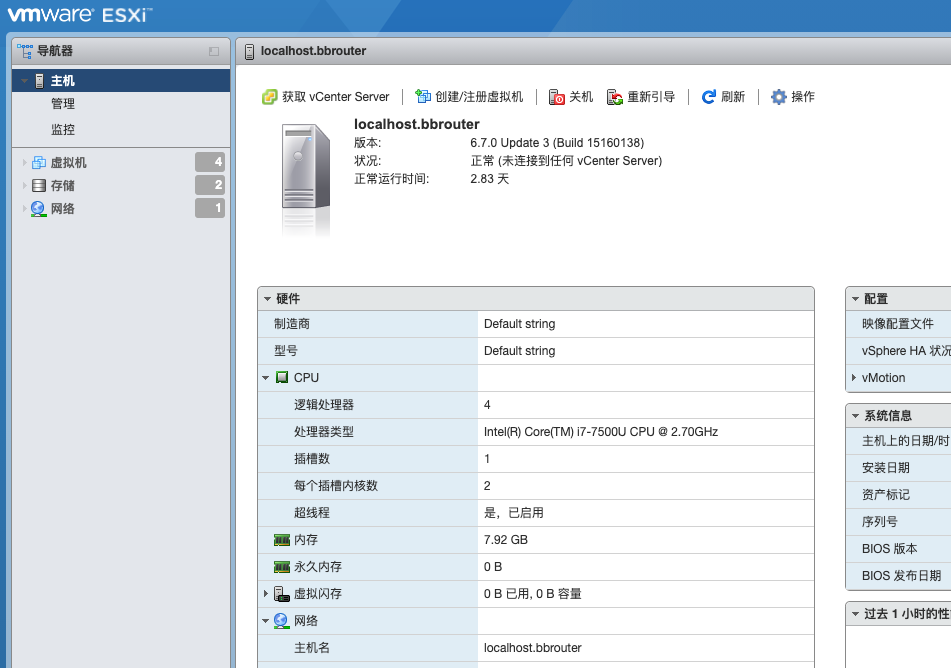
Task: Click the persistent memory icon beside 永久内存
Action: (282, 567)
